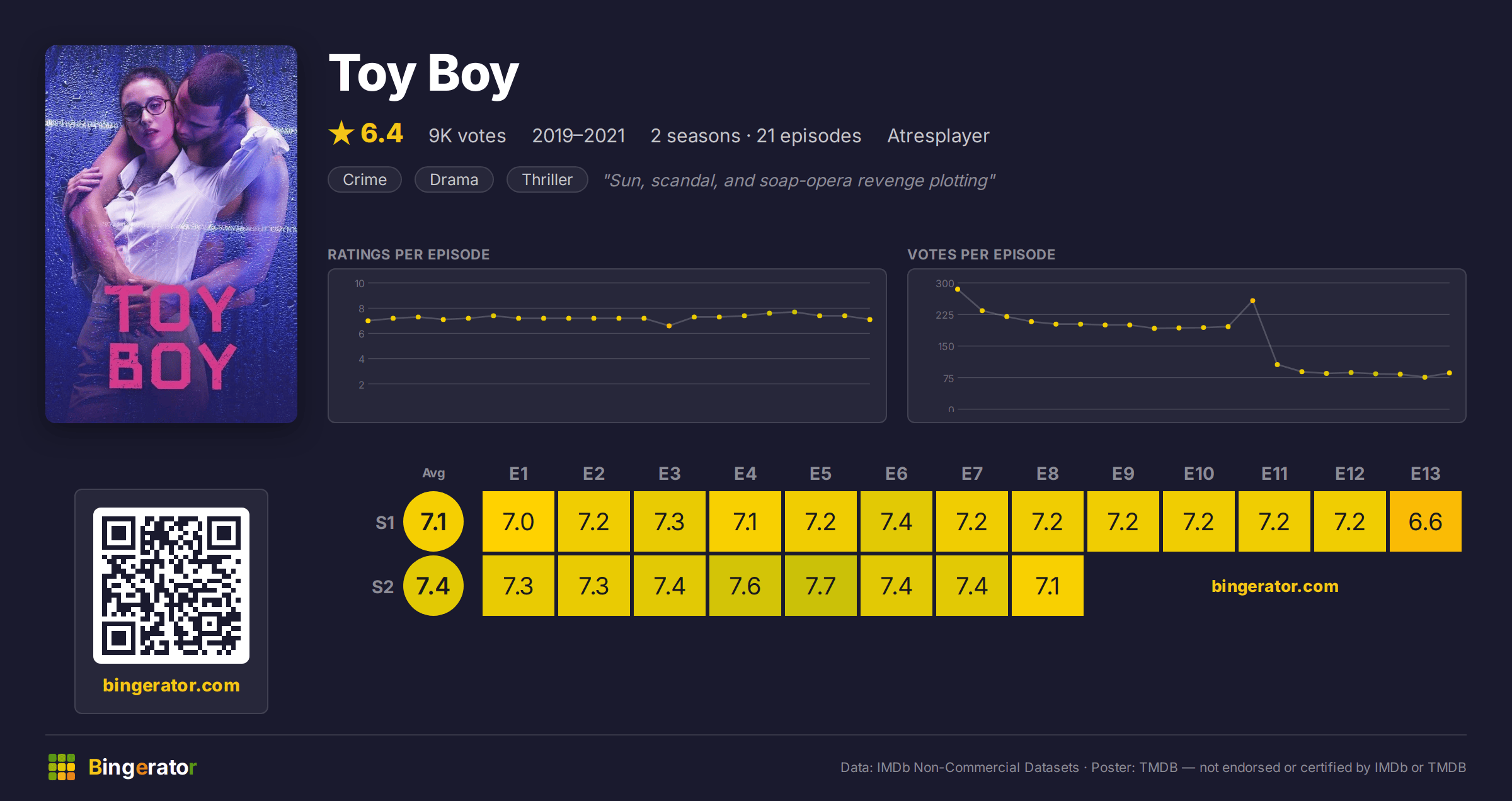
Task: Open the Toy Boy poster thumbnail
Action: click(x=171, y=234)
